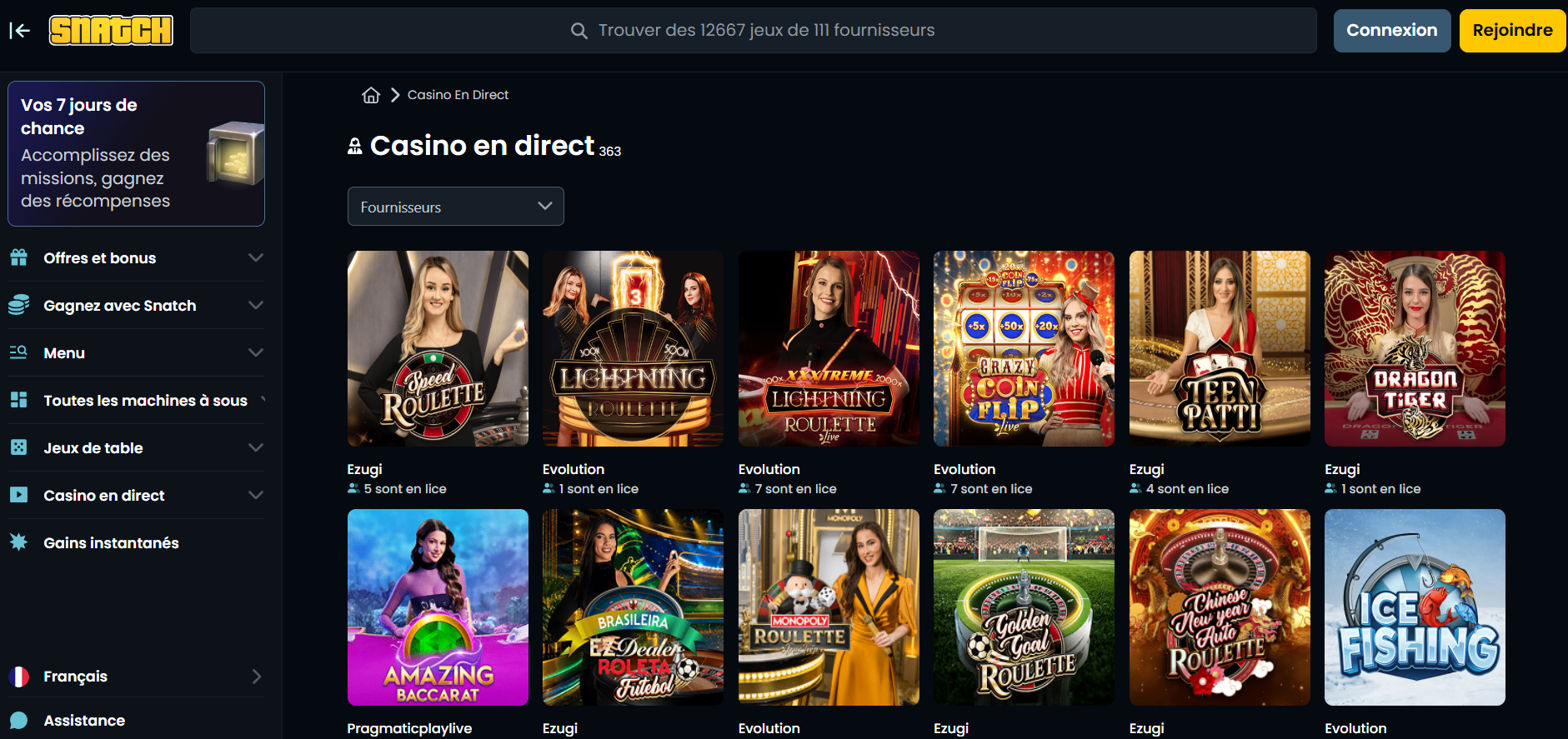Click the Connexion button
The width and height of the screenshot is (1568, 739).
(x=1392, y=31)
